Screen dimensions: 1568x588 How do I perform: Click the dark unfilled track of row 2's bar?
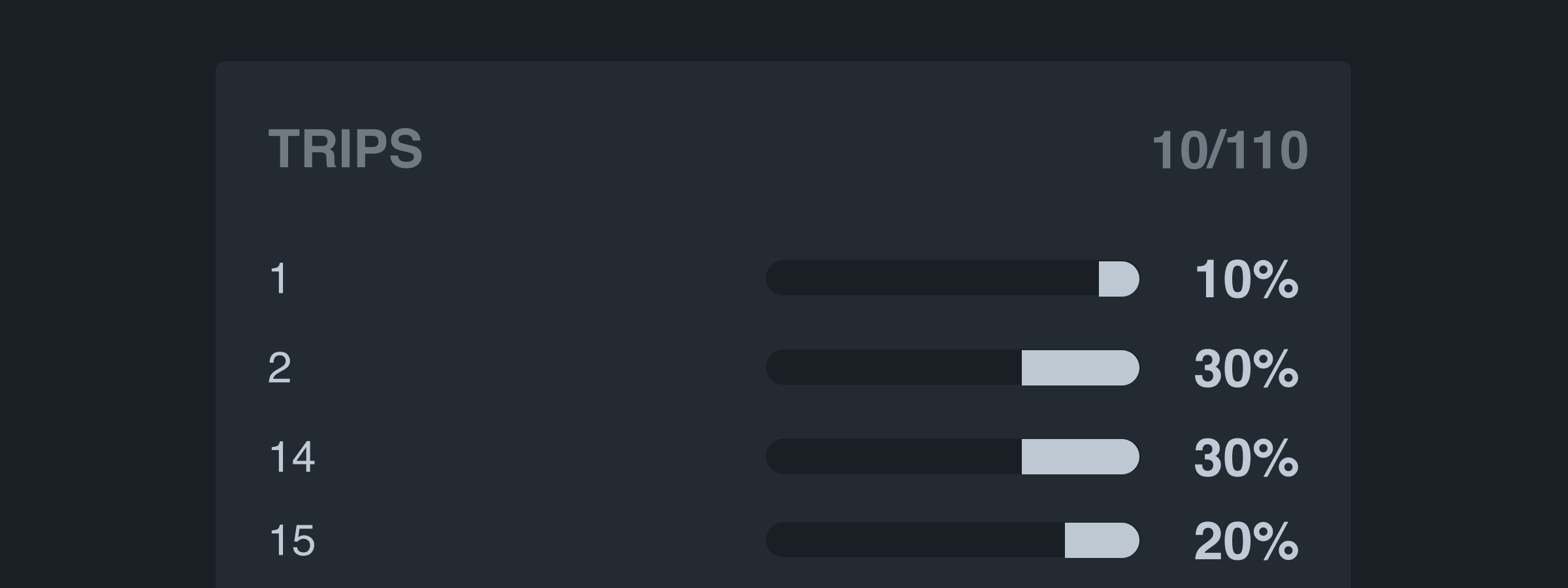click(x=892, y=368)
